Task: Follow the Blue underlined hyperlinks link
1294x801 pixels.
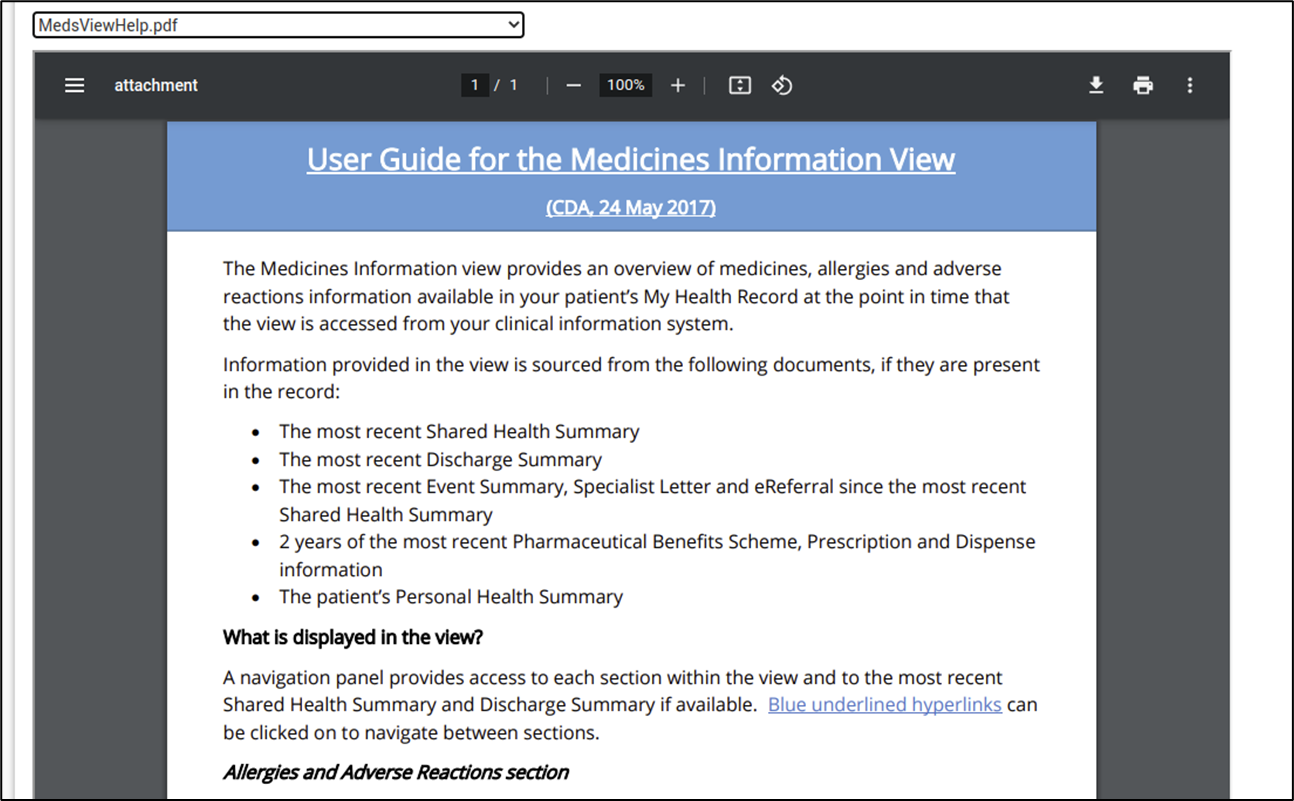Action: 885,705
